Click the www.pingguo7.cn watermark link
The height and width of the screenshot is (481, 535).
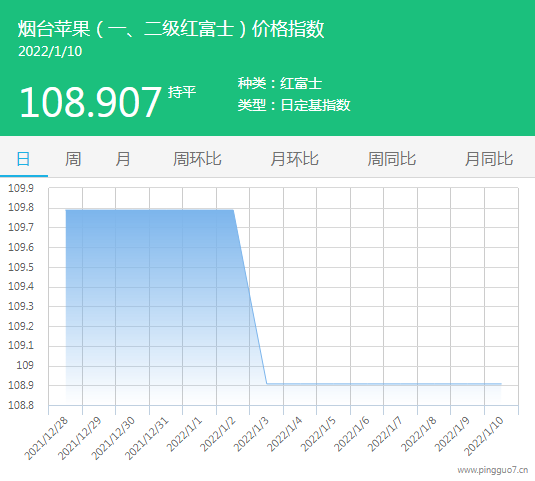[493, 470]
